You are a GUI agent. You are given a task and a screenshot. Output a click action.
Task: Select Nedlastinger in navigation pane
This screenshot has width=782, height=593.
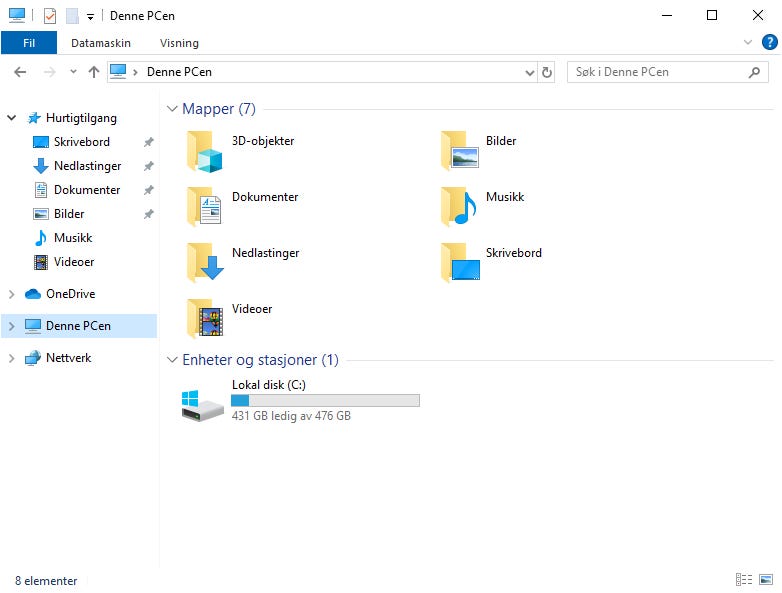click(x=87, y=166)
